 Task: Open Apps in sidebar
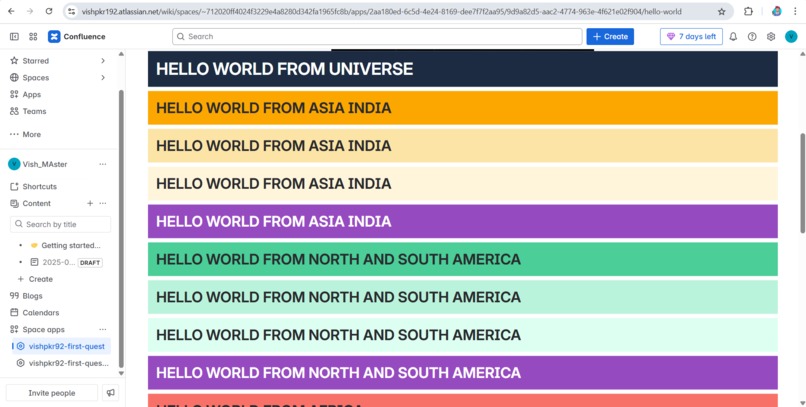coord(31,95)
